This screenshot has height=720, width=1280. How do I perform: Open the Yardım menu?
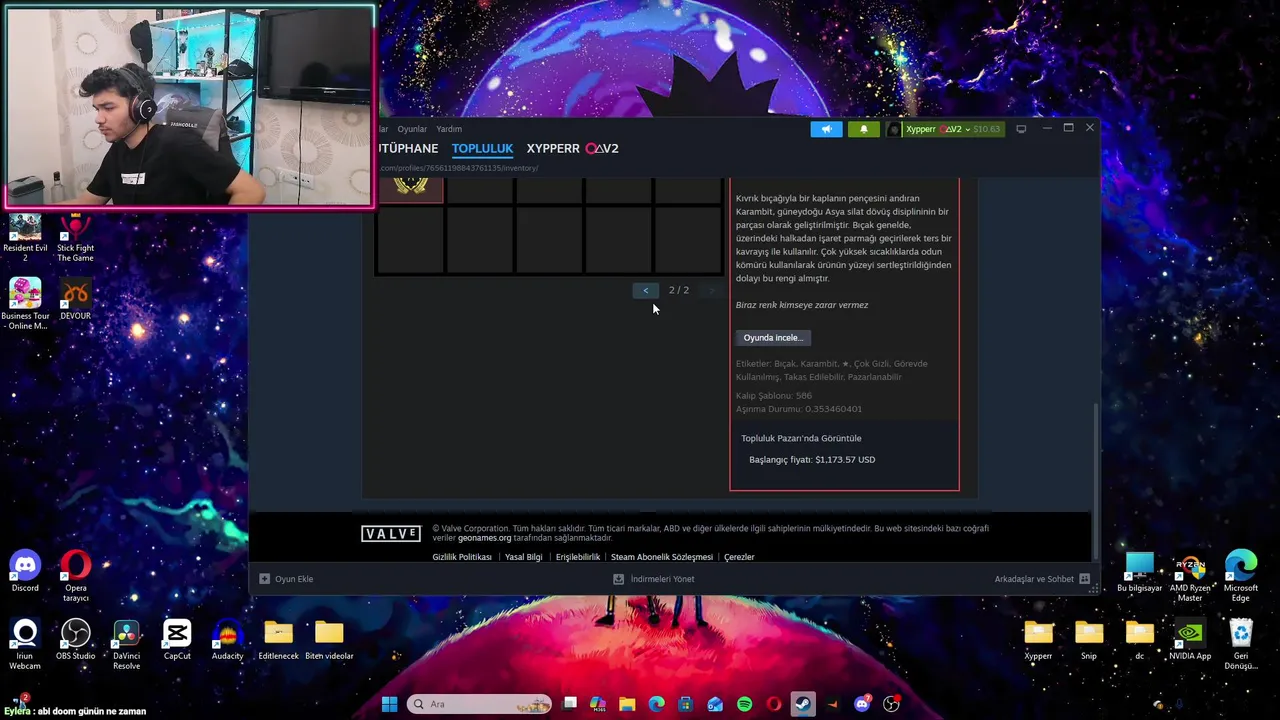tap(449, 129)
